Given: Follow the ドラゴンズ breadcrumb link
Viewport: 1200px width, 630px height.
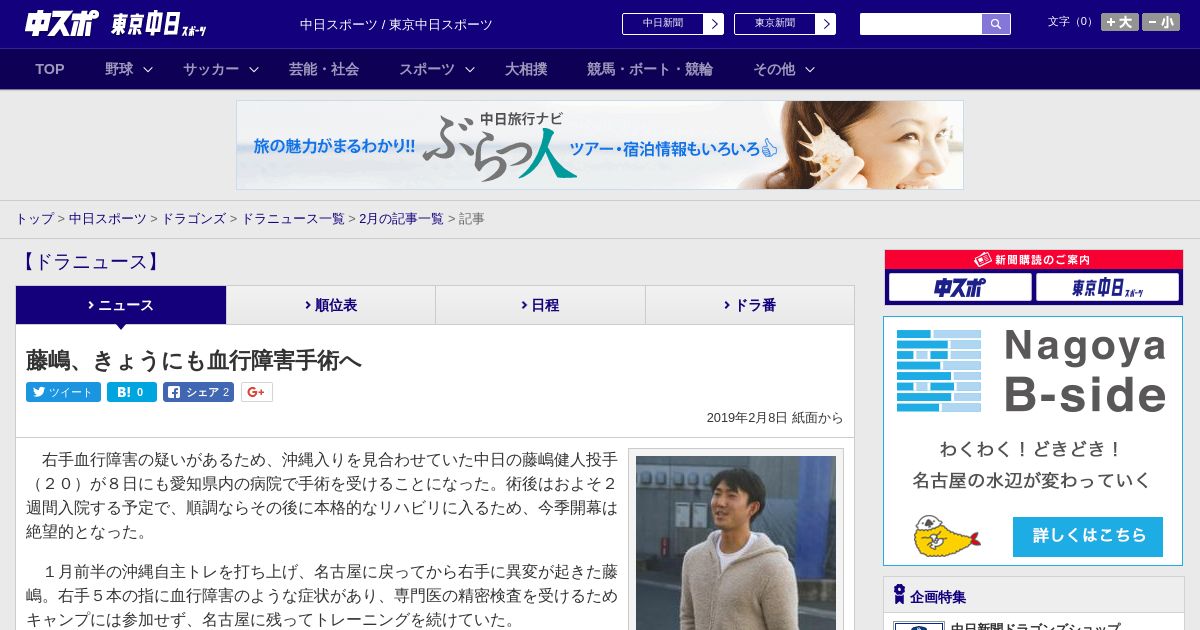Looking at the screenshot, I should tap(194, 218).
